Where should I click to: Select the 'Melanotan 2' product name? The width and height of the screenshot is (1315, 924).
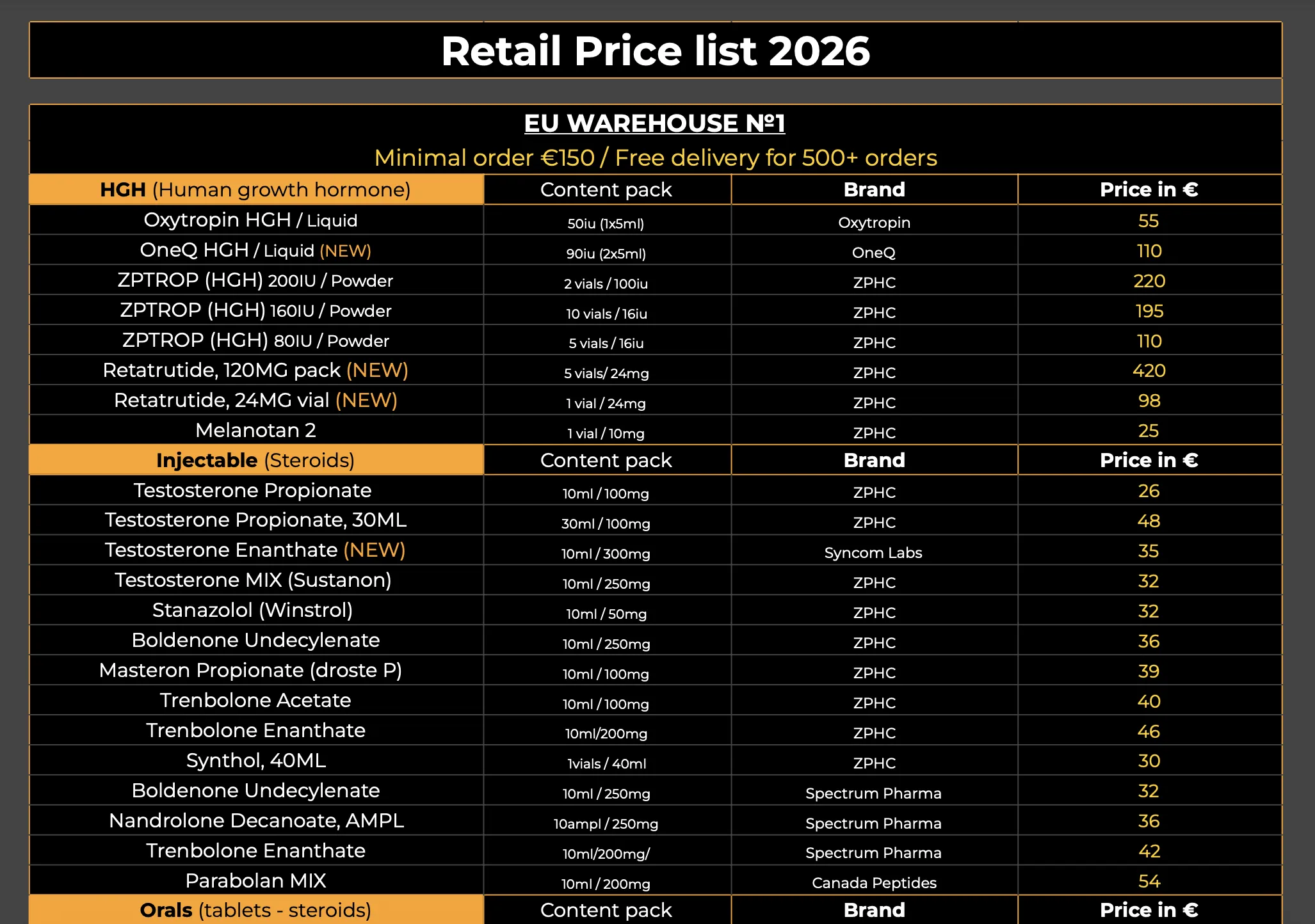click(255, 430)
